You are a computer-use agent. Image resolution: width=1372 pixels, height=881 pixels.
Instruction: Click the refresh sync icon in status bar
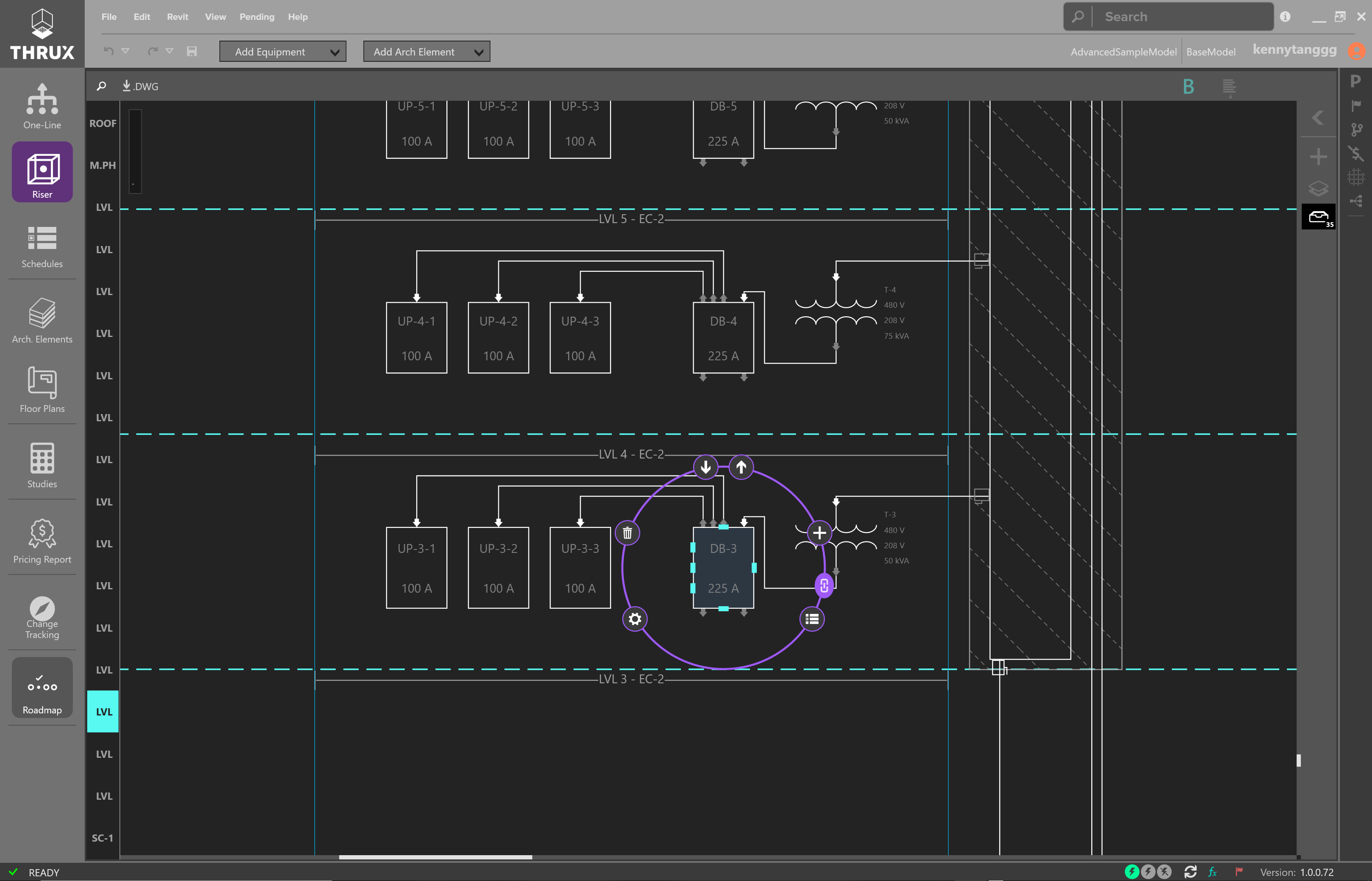1191,872
